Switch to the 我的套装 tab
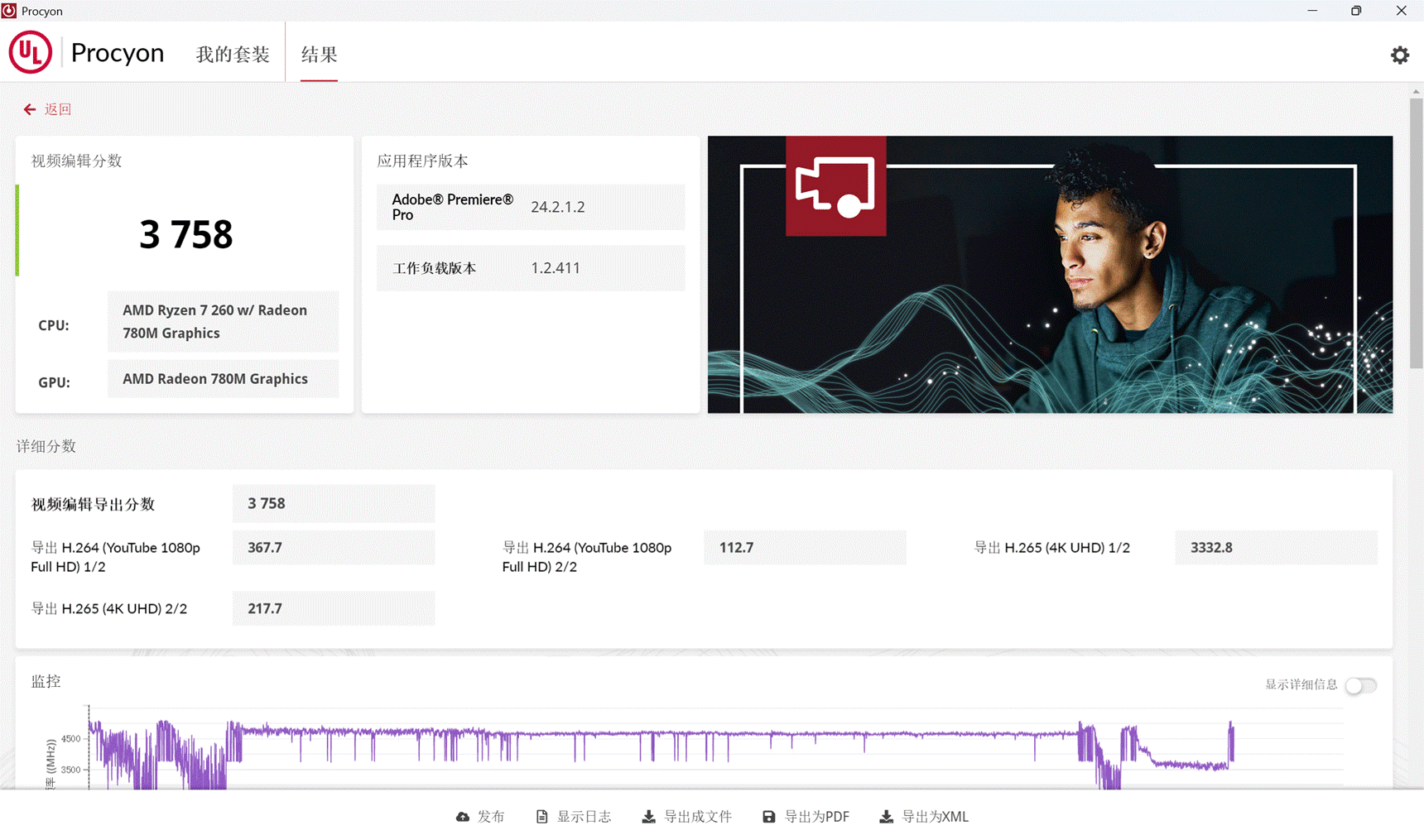 (x=233, y=55)
